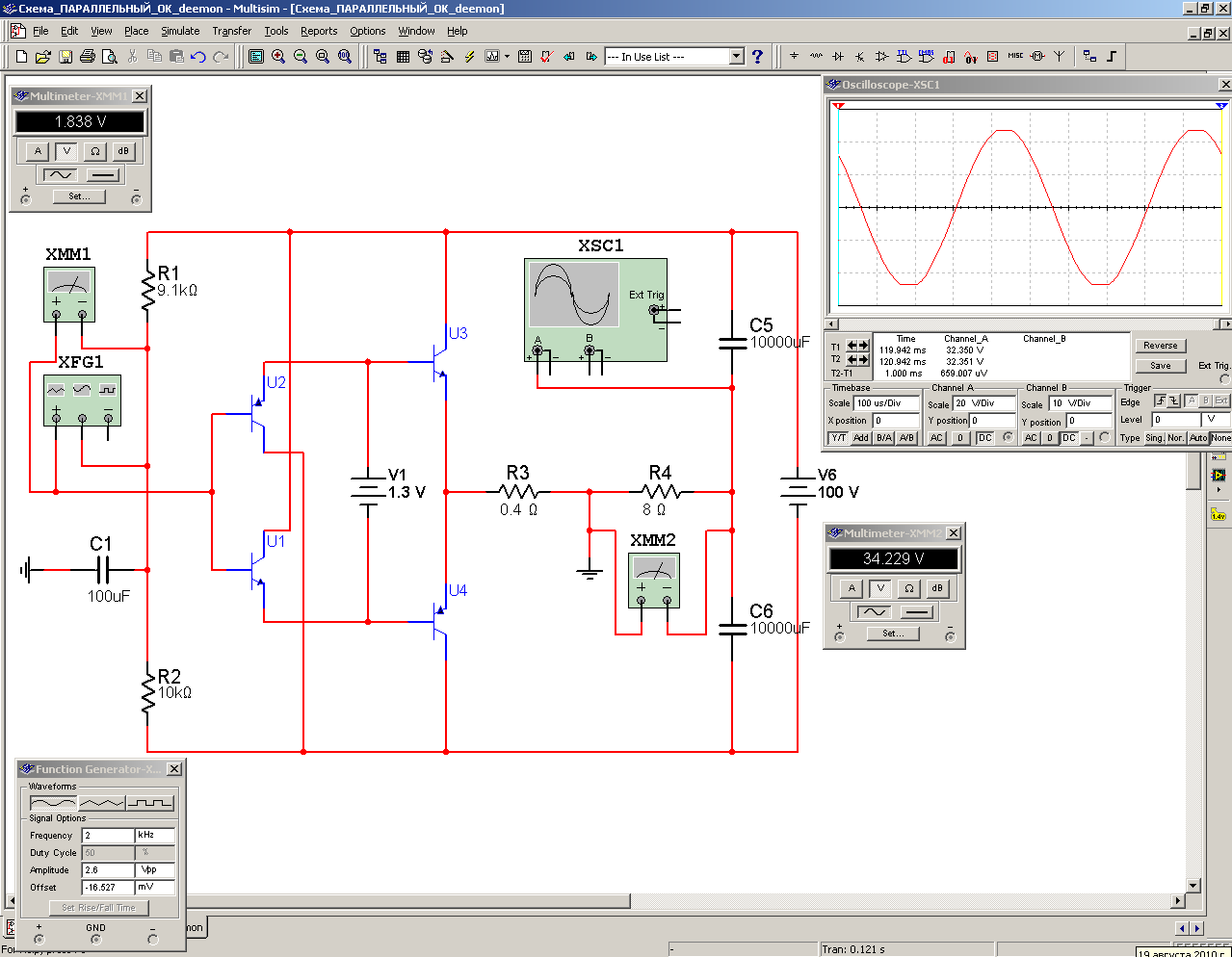
Task: Click the blue question mark Help icon
Action: 757,57
